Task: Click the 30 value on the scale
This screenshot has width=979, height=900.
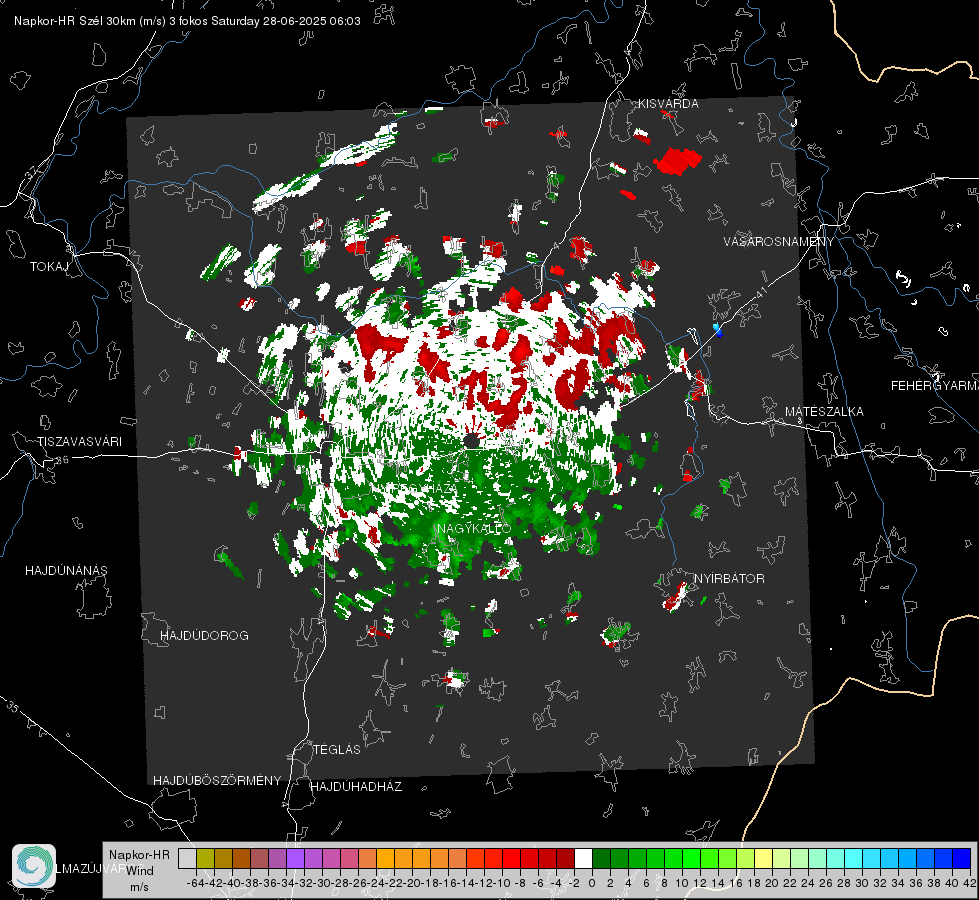Action: click(x=862, y=883)
